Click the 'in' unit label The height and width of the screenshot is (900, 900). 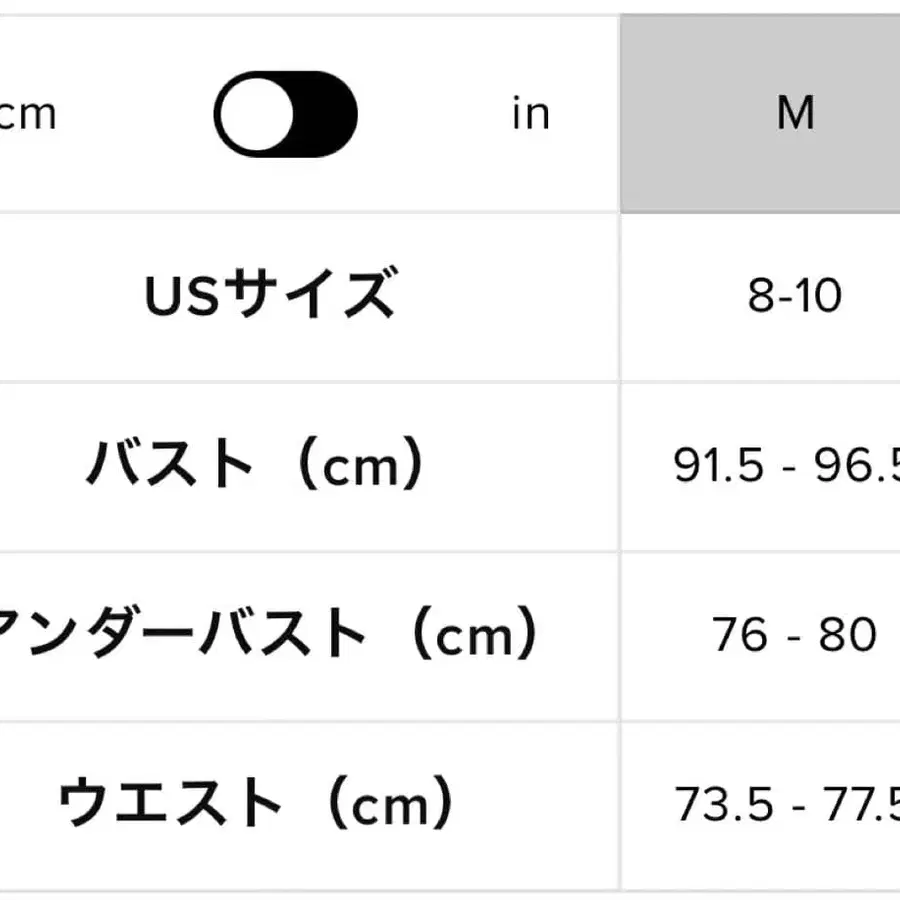pos(531,113)
